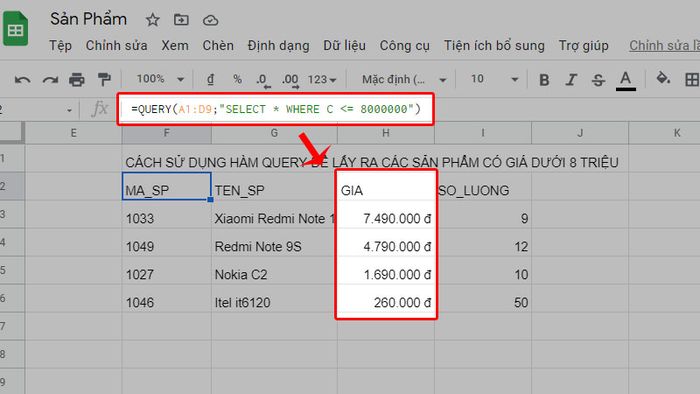Image resolution: width=700 pixels, height=394 pixels.
Task: Click the Move to folder icon
Action: 181,20
